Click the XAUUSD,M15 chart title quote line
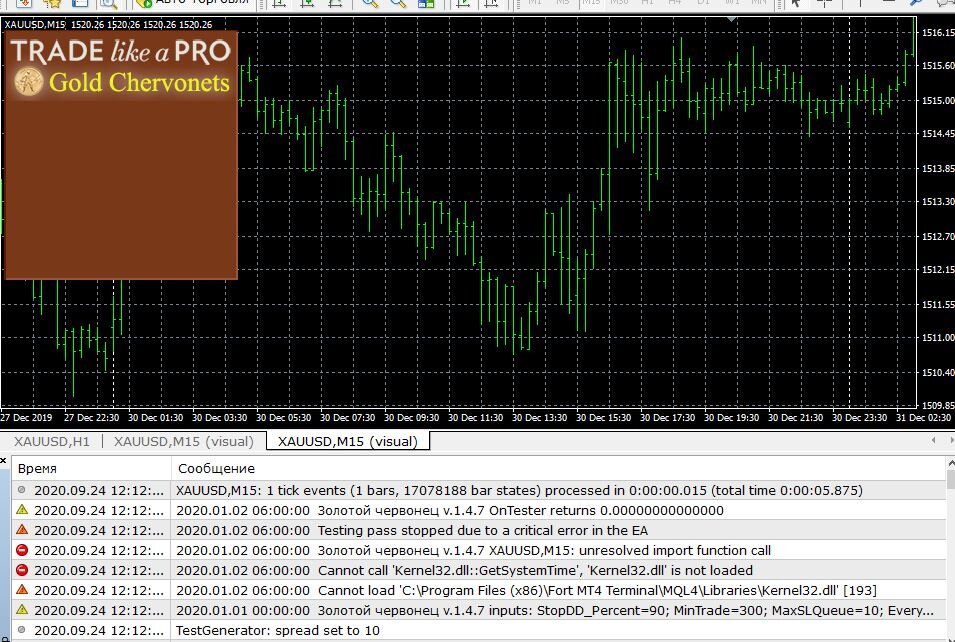This screenshot has height=642, width=955. tap(108, 24)
